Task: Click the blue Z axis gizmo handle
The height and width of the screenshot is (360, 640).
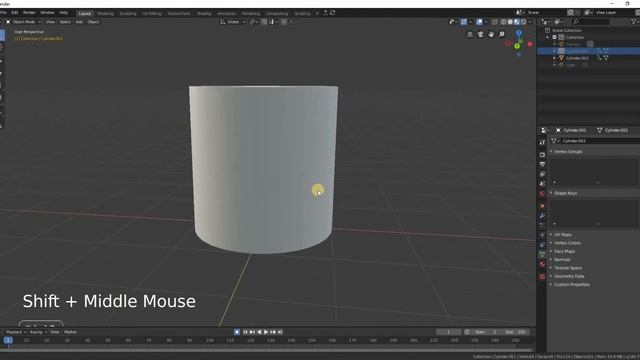Action: tap(519, 33)
